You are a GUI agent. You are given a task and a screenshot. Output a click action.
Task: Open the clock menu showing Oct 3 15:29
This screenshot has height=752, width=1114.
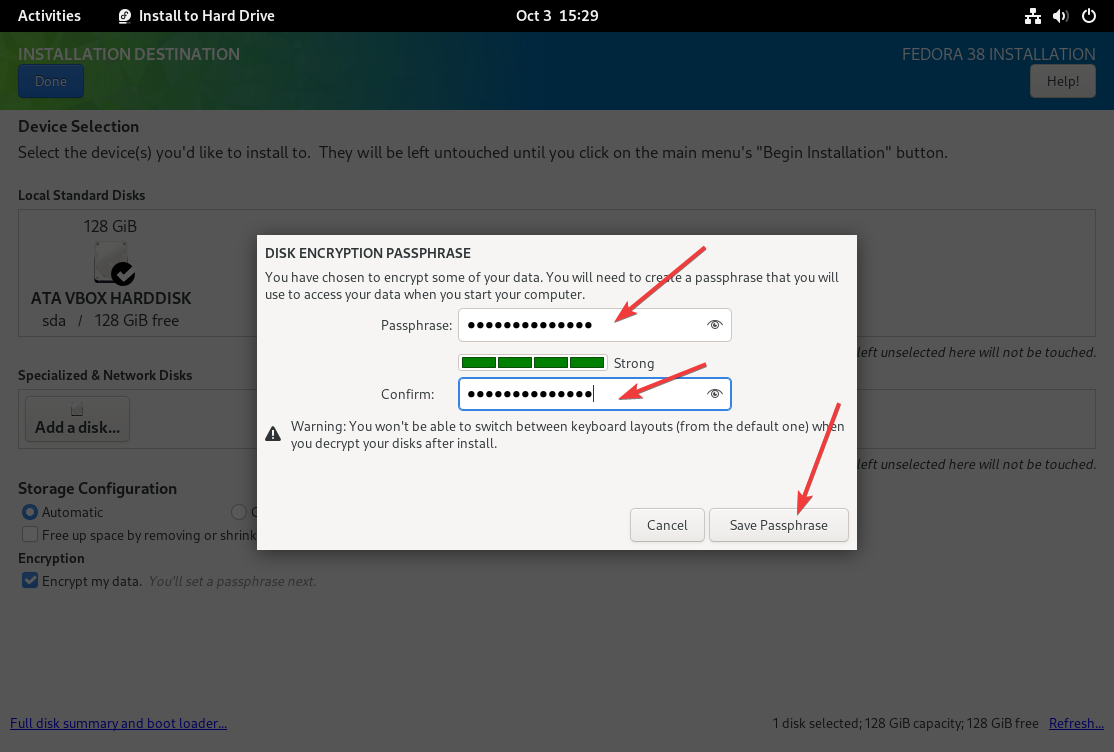pos(556,16)
